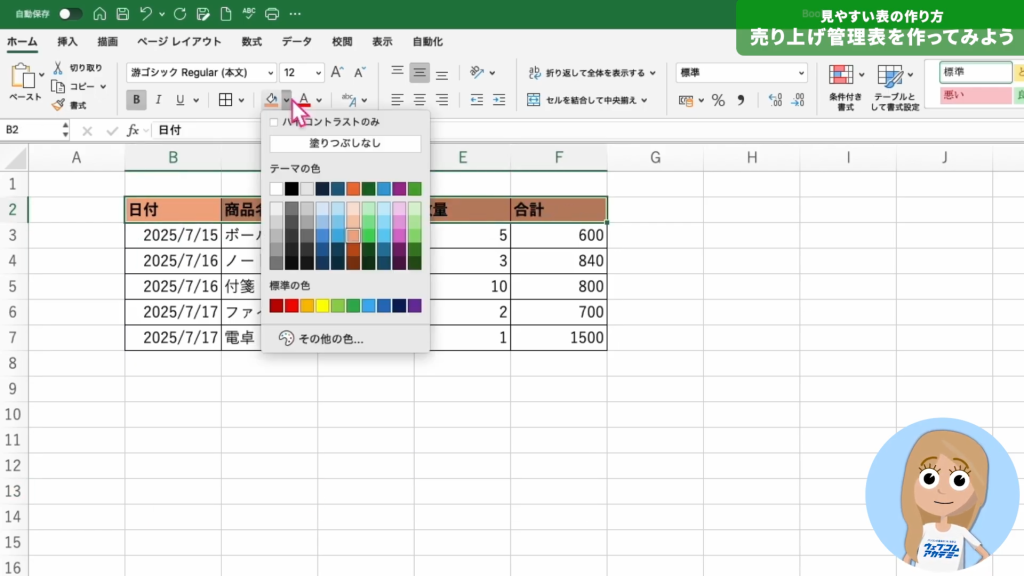Toggle Bold formatting button

tap(136, 100)
